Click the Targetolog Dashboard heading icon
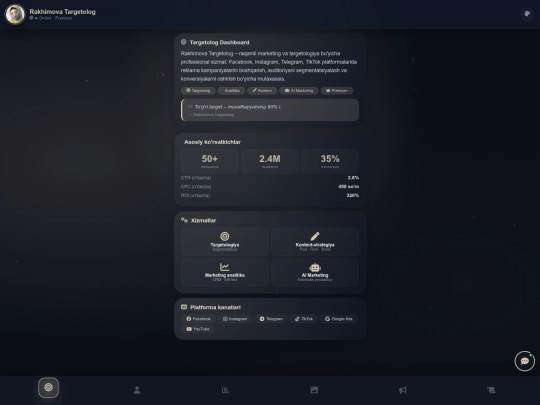 click(184, 42)
